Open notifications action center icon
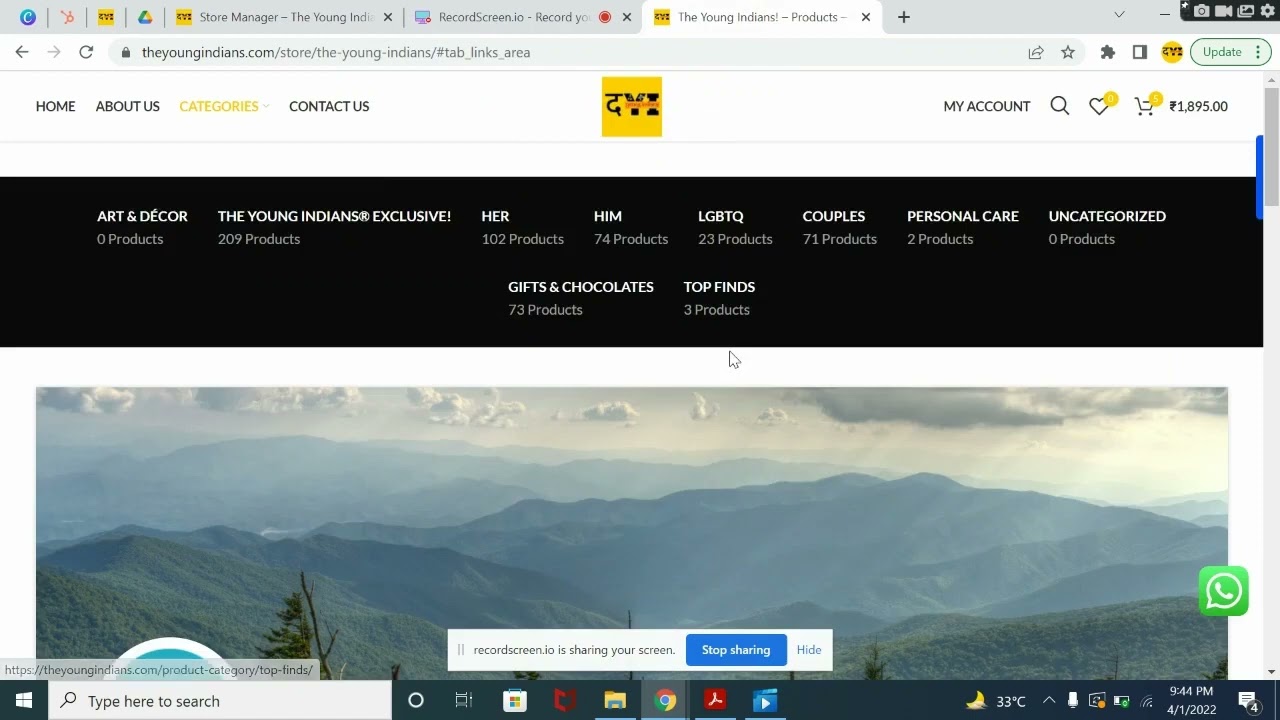This screenshot has width=1280, height=720. coord(1248,701)
